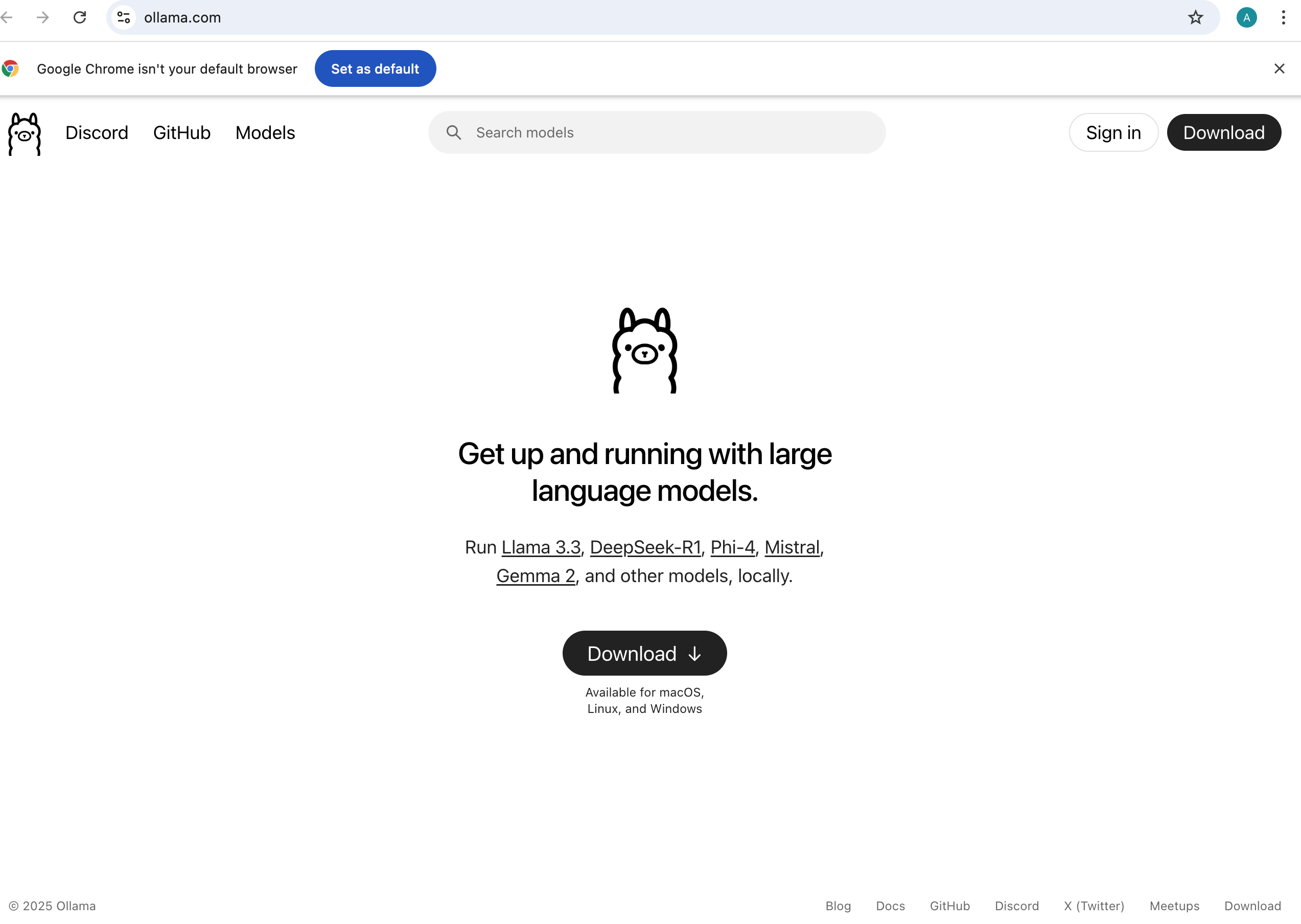This screenshot has height=924, width=1301.
Task: Set Chrome as default browser
Action: point(376,69)
